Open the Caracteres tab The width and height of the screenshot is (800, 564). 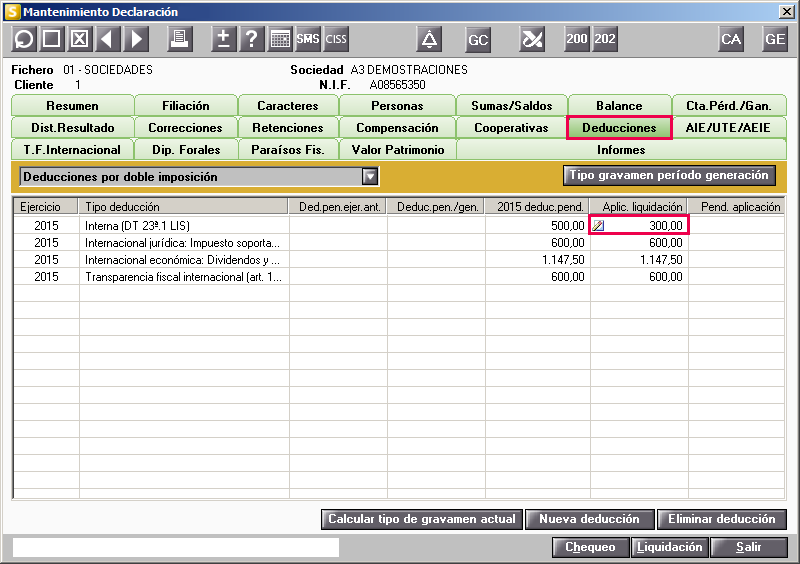point(288,106)
